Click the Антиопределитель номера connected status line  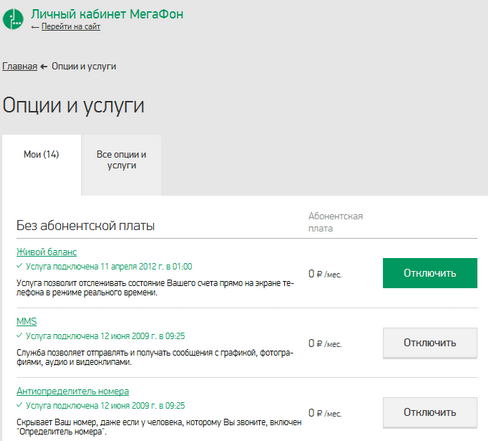coord(101,406)
